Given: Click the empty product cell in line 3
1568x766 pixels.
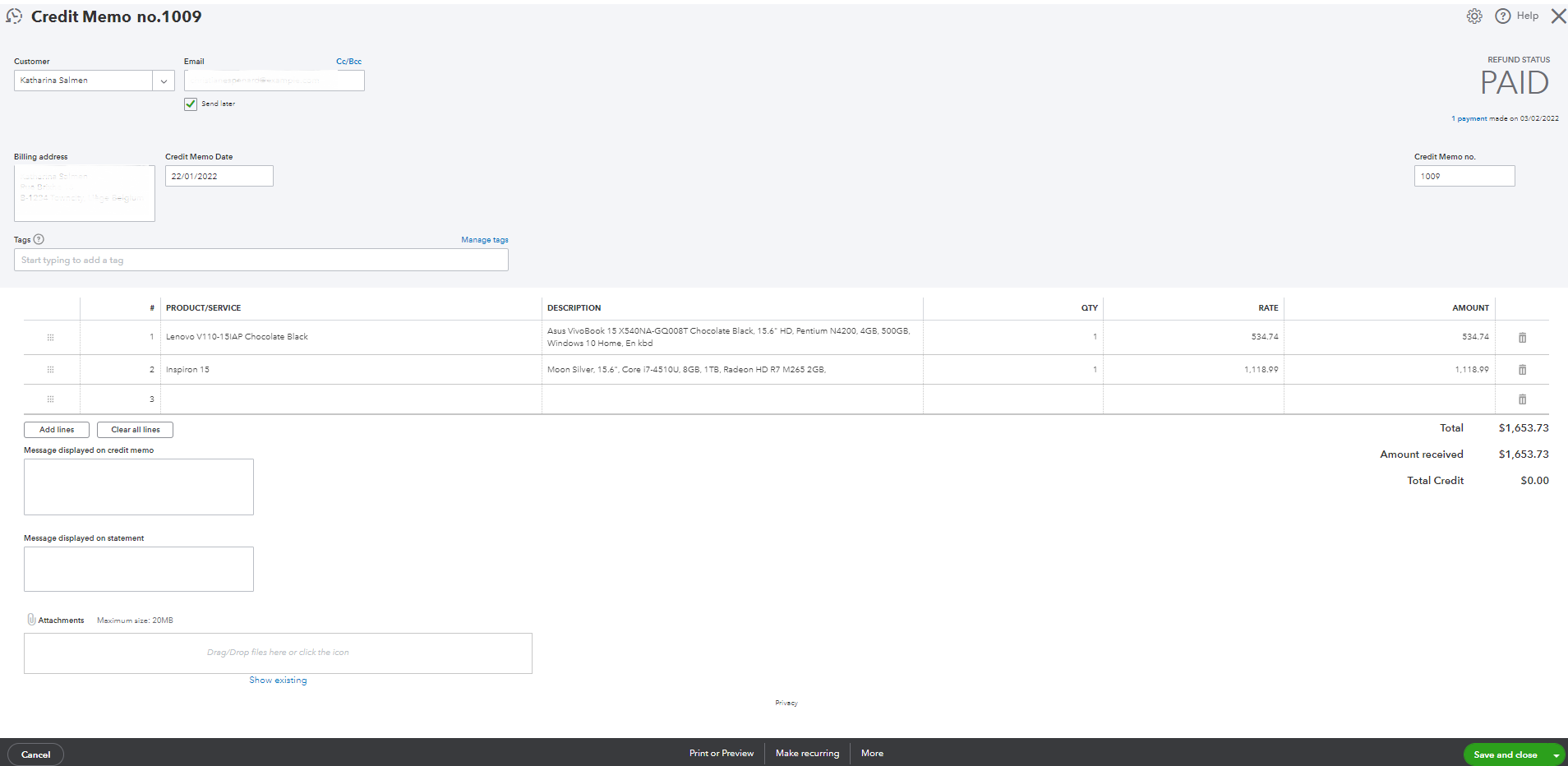Looking at the screenshot, I should 351,399.
